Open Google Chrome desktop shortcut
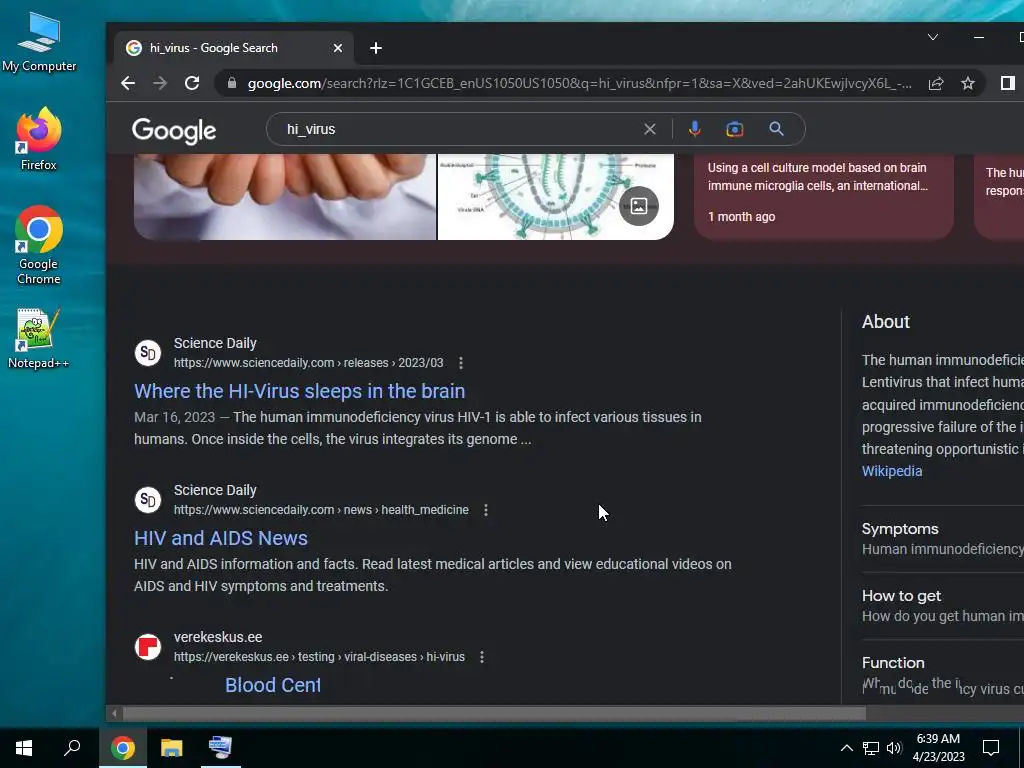This screenshot has width=1024, height=768. point(39,246)
